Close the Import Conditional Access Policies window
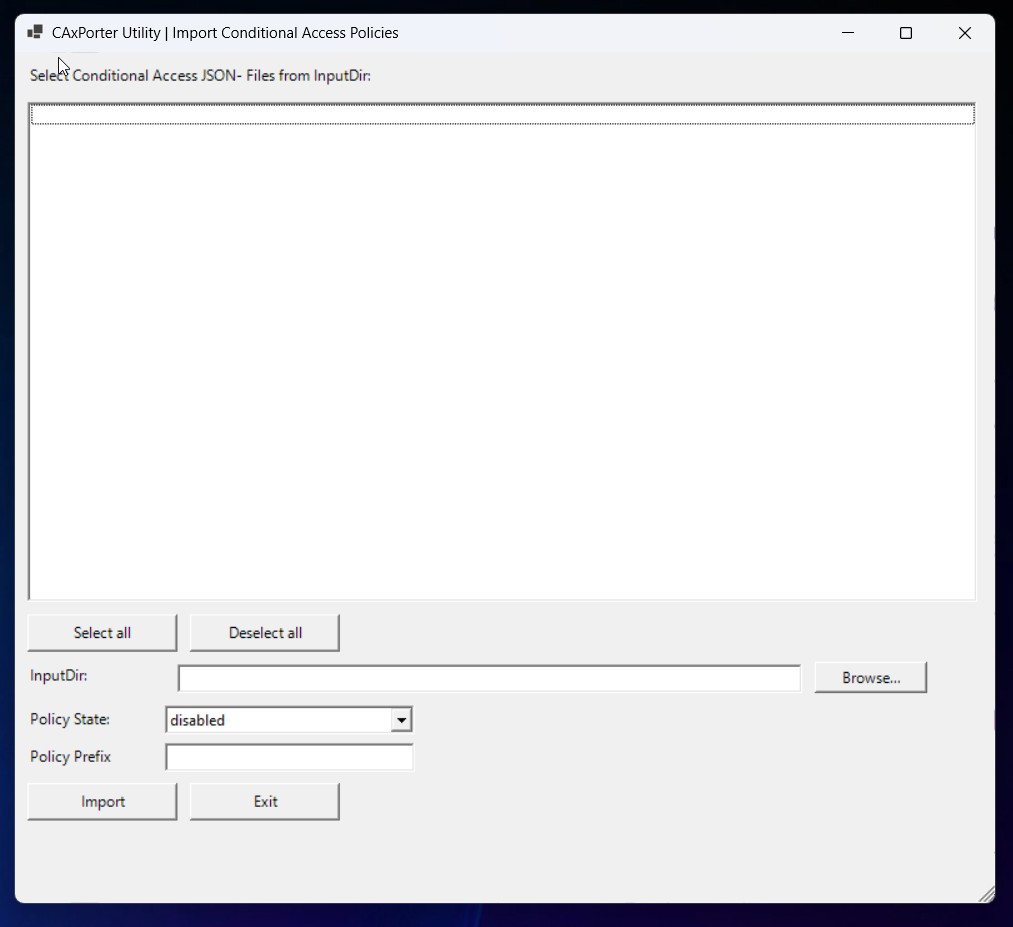The height and width of the screenshot is (927, 1013). point(964,33)
